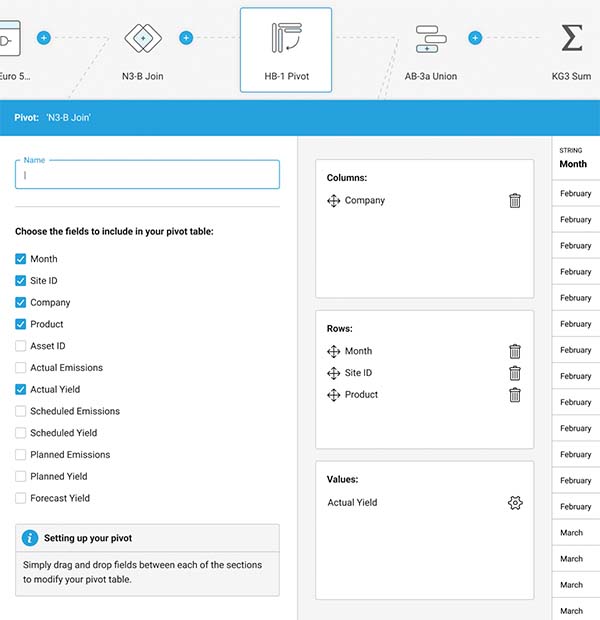Image resolution: width=600 pixels, height=620 pixels.
Task: Remove Product from Rows with trash icon
Action: coord(515,395)
